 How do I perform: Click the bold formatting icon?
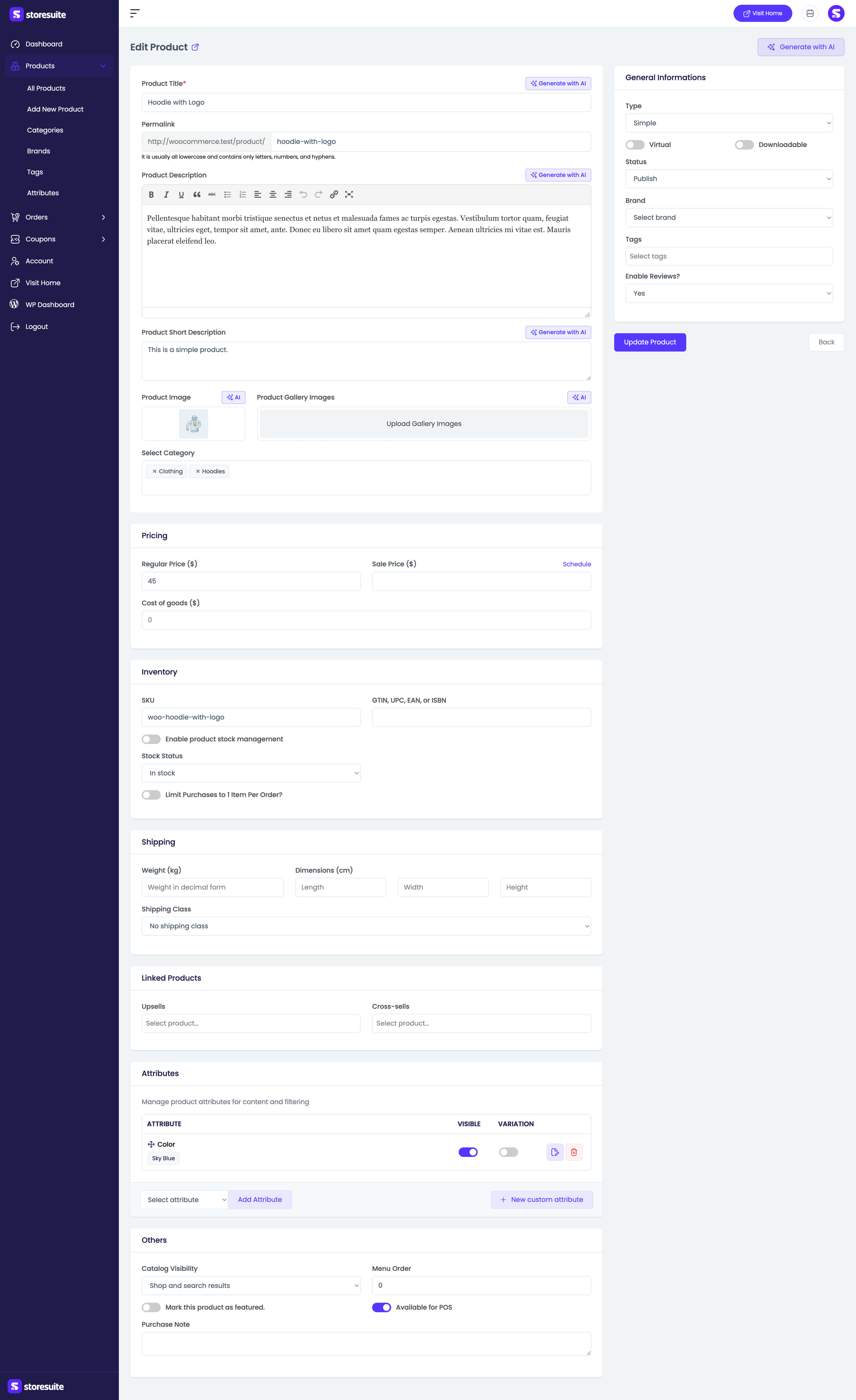click(x=151, y=194)
